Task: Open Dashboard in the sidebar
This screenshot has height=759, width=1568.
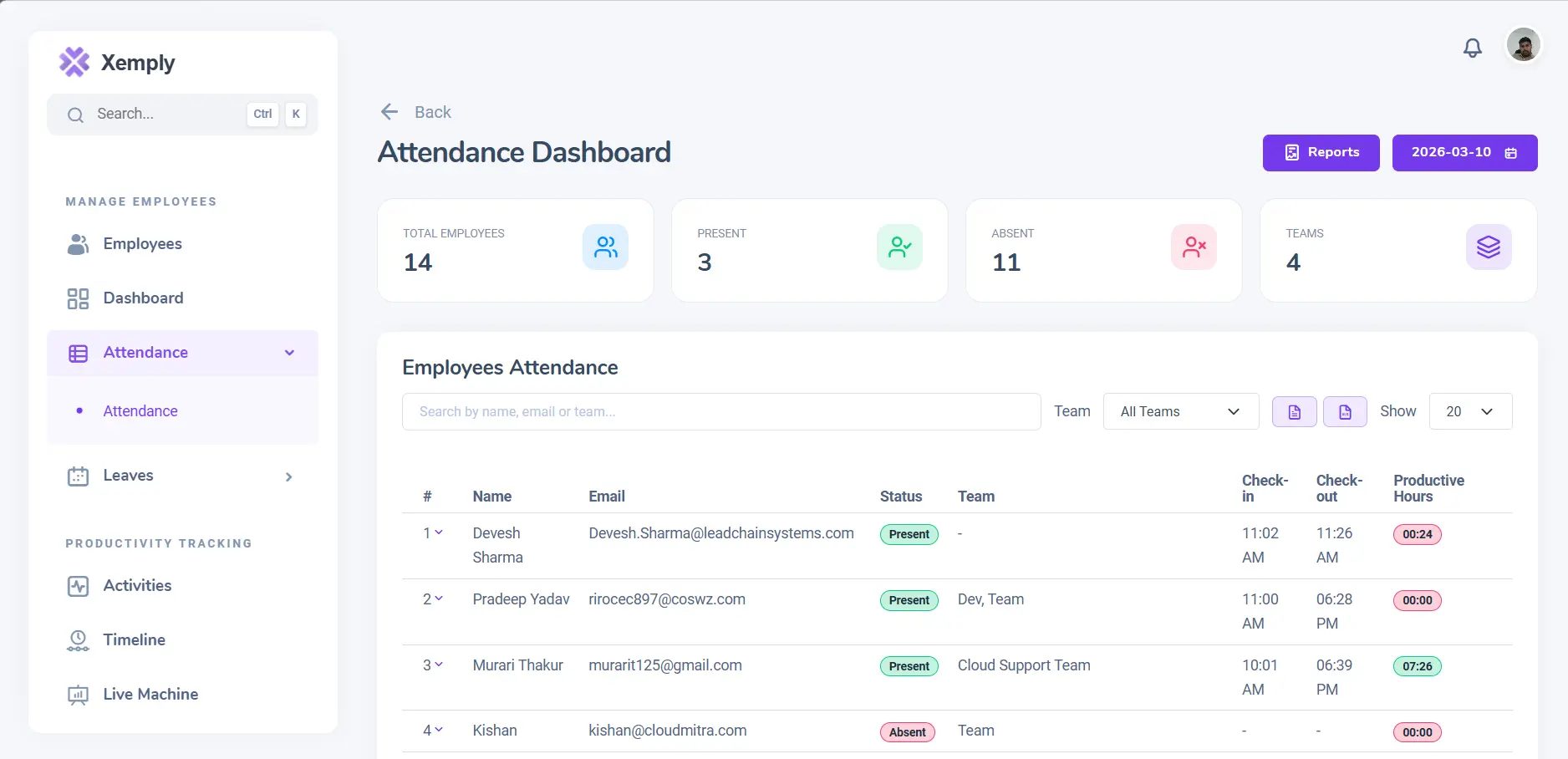Action: click(182, 298)
